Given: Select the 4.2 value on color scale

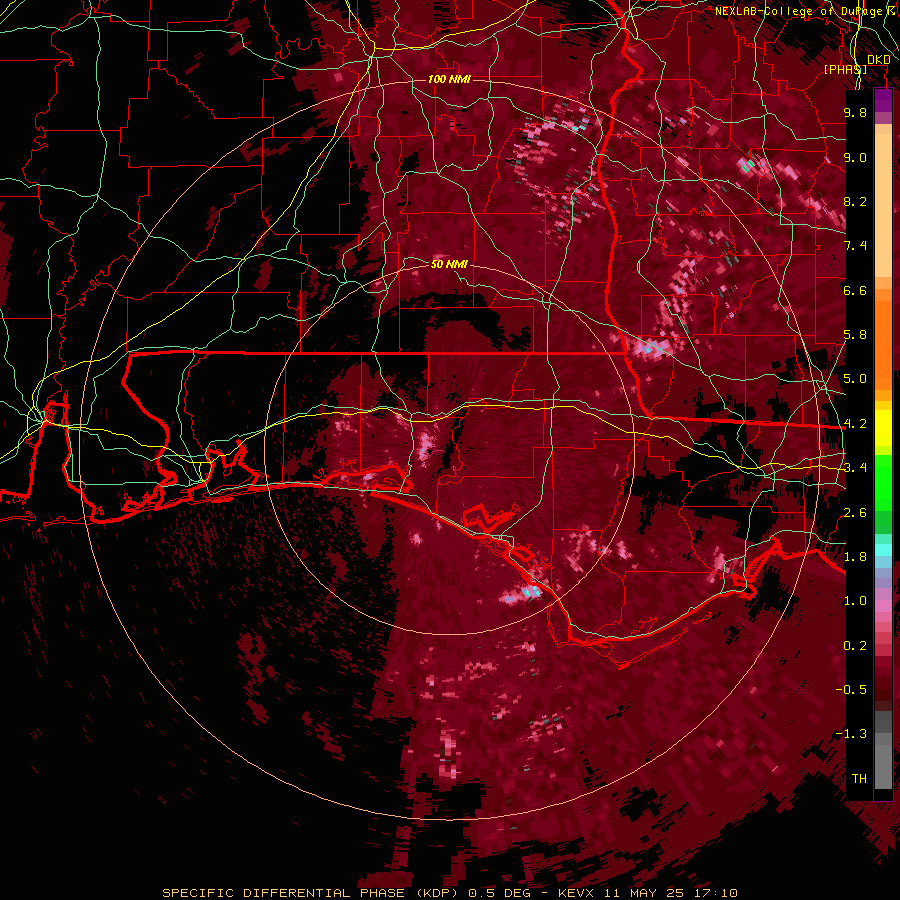Looking at the screenshot, I should coord(855,424).
